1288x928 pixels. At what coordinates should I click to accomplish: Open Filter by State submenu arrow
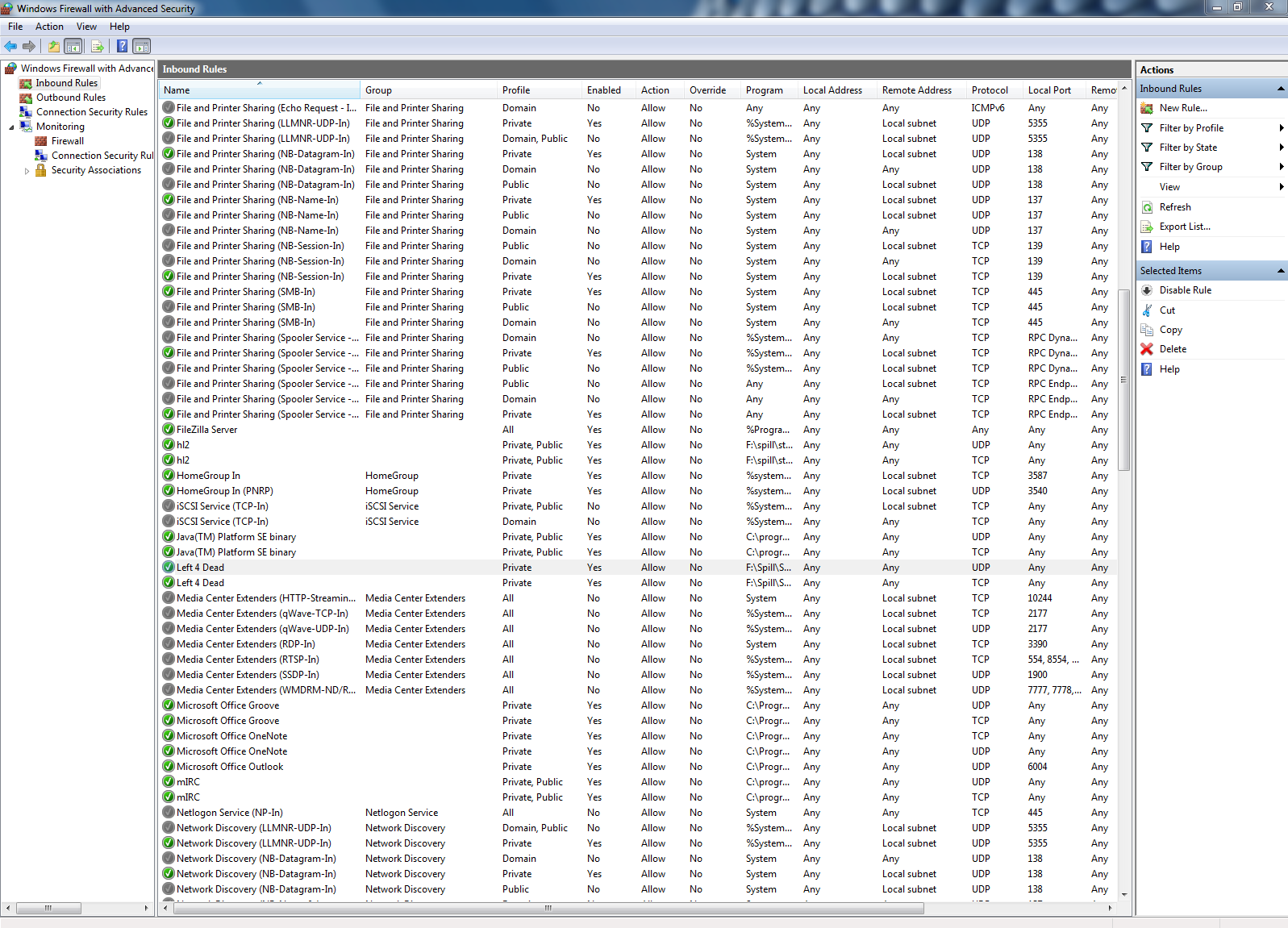(x=1281, y=148)
